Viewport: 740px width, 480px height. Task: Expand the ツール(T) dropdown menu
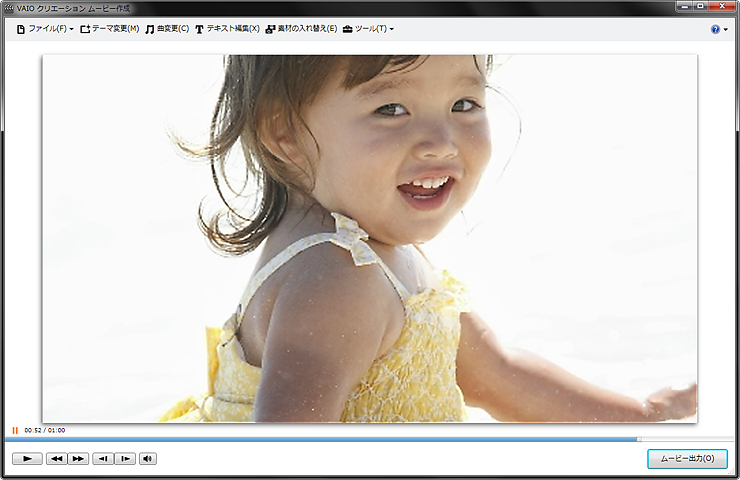(x=368, y=29)
